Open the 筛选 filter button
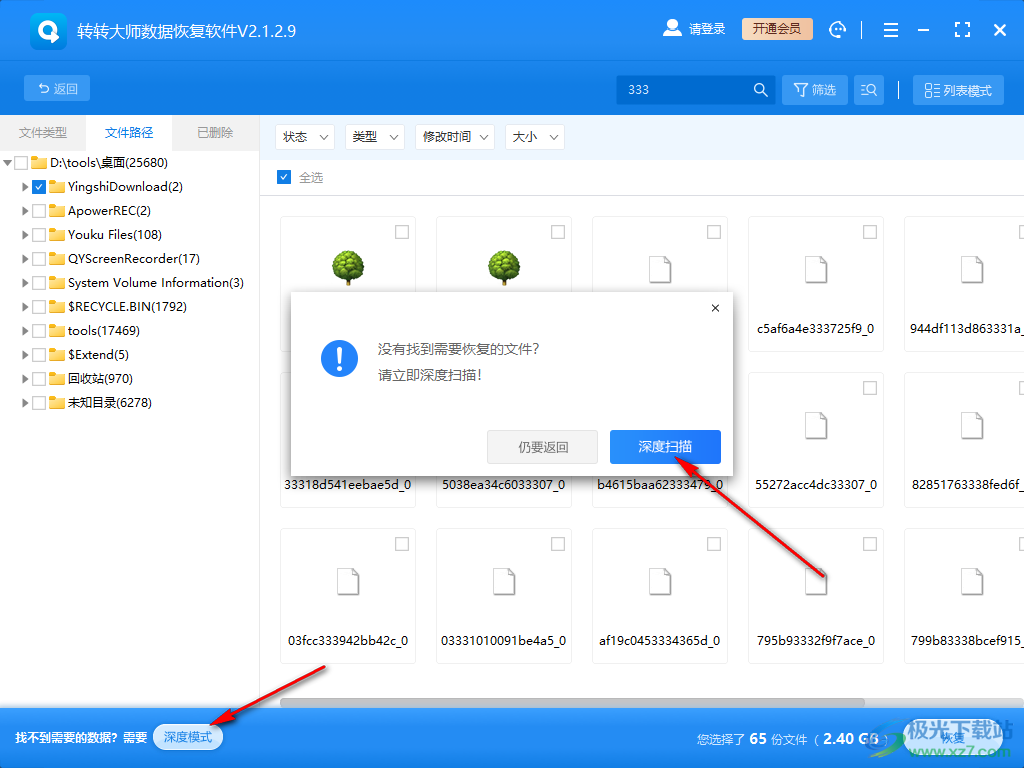Image resolution: width=1024 pixels, height=768 pixels. click(x=815, y=89)
